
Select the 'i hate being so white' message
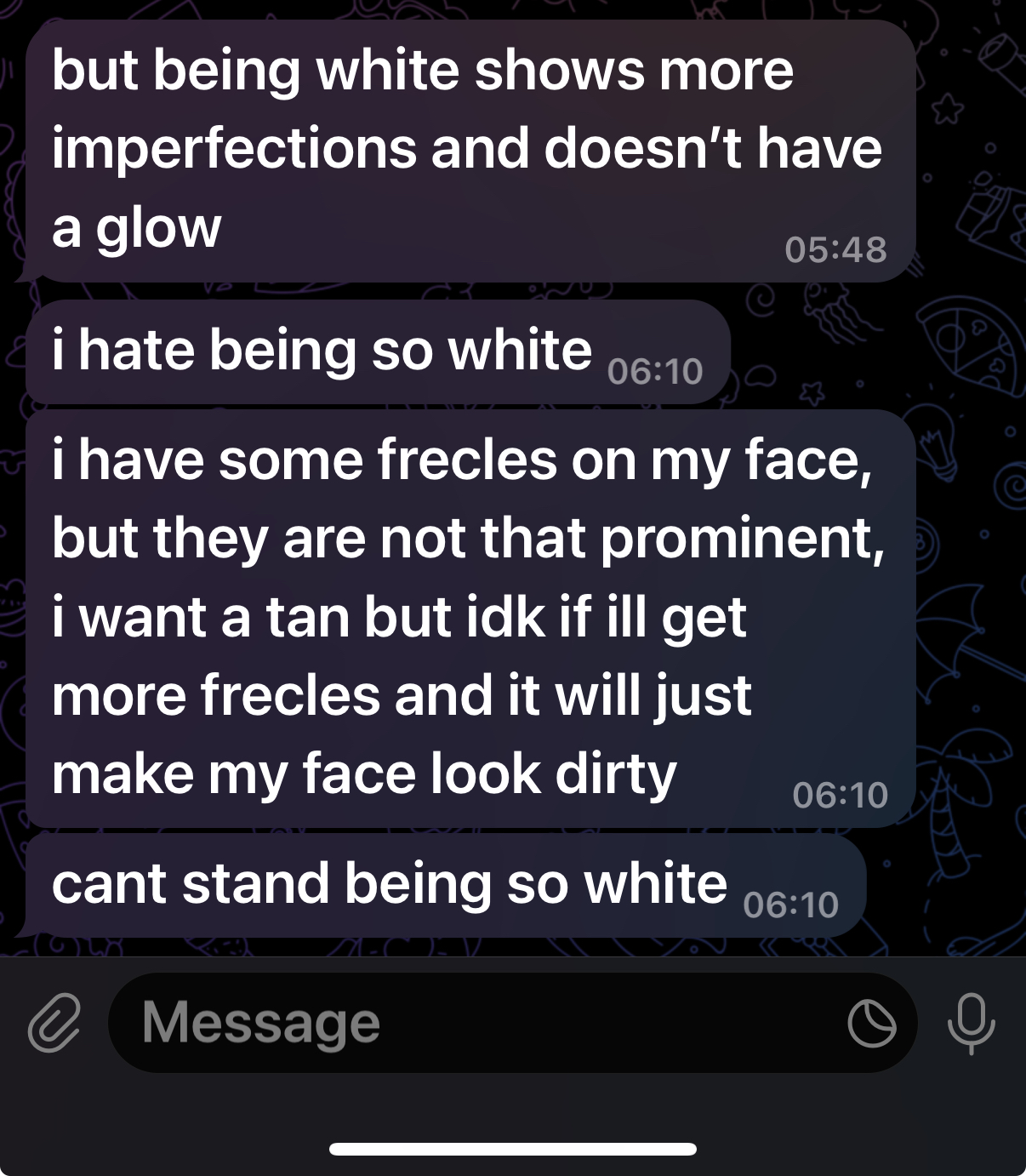322,351
